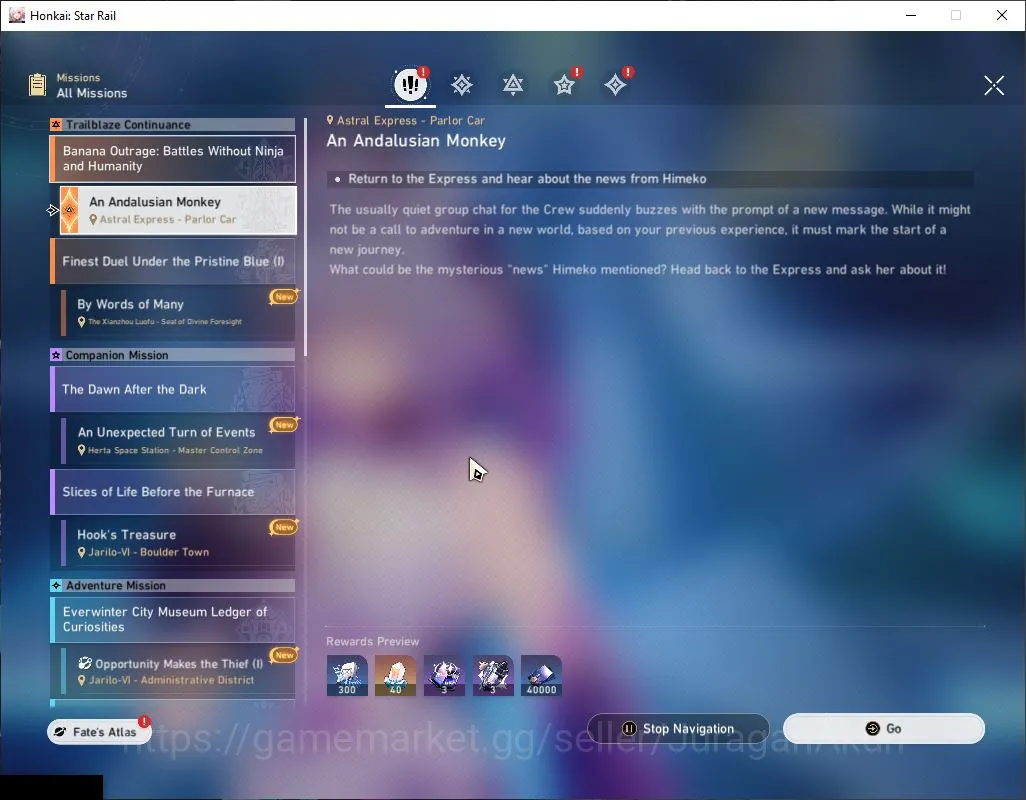View the 40 Stellar Jade reward icon
The image size is (1026, 800).
(x=395, y=675)
